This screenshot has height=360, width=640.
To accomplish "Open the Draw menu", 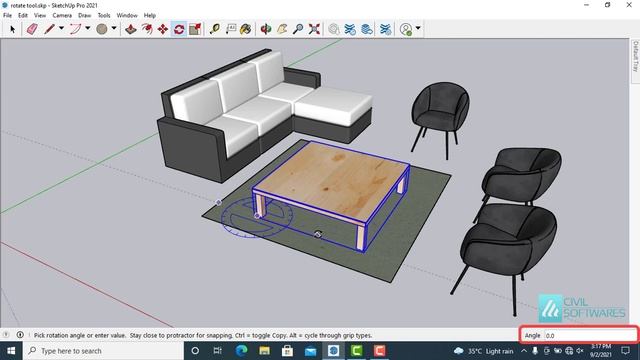I will [84, 16].
